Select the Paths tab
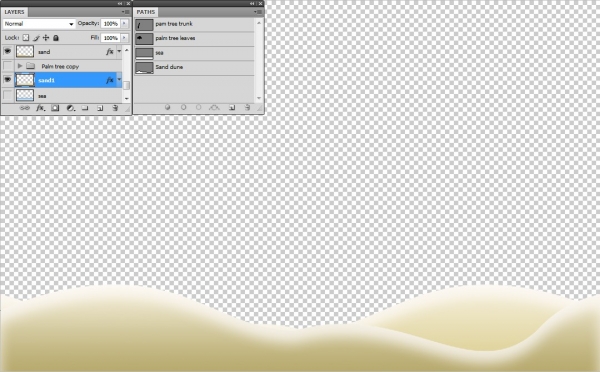The height and width of the screenshot is (372, 600). pyautogui.click(x=146, y=12)
